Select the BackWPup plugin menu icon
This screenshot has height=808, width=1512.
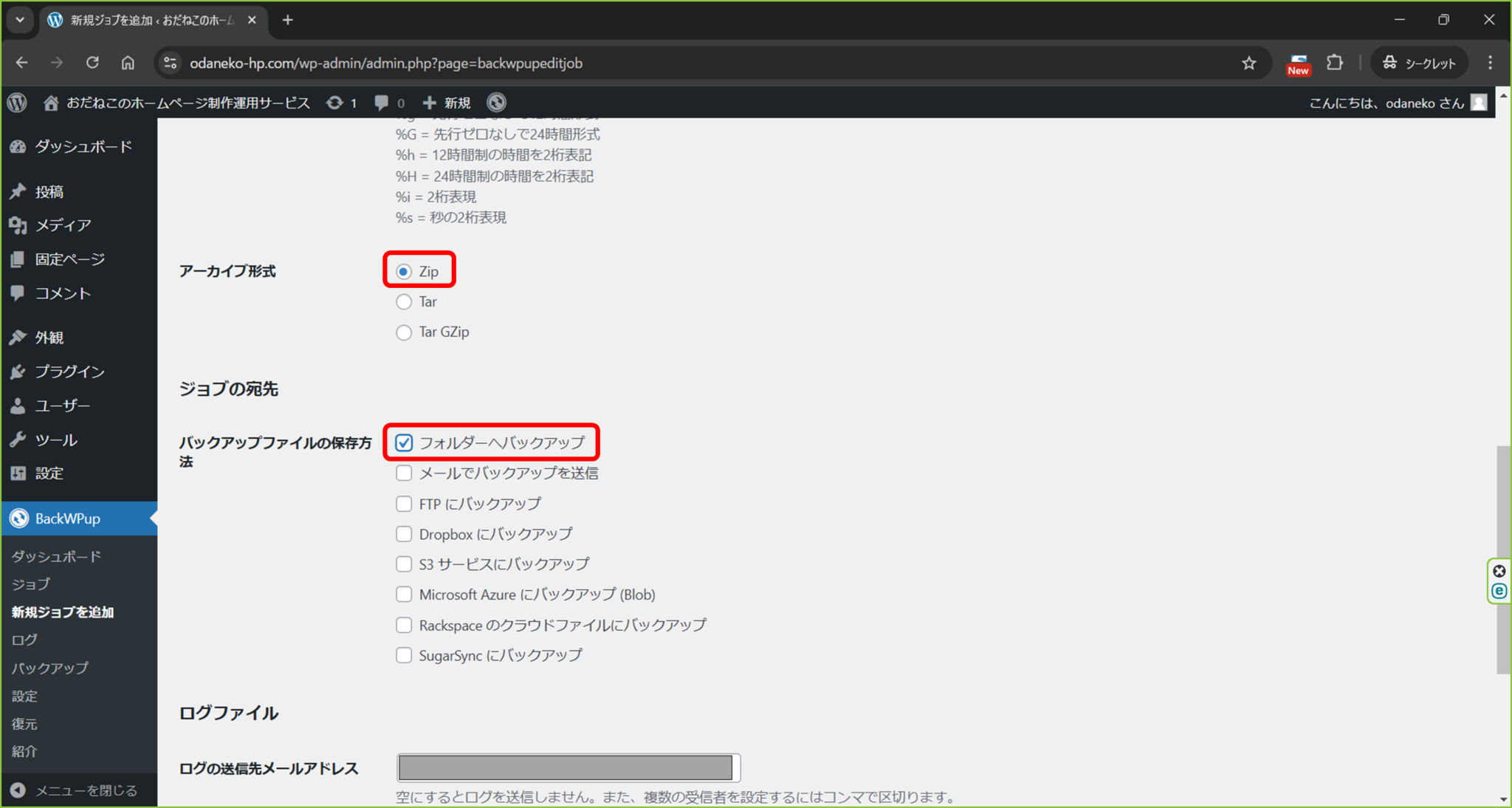[x=18, y=518]
